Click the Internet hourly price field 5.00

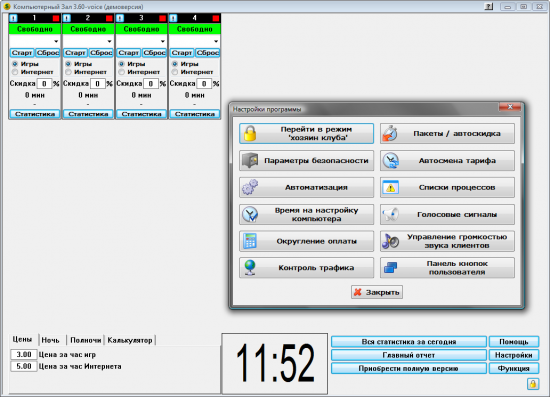[24, 366]
